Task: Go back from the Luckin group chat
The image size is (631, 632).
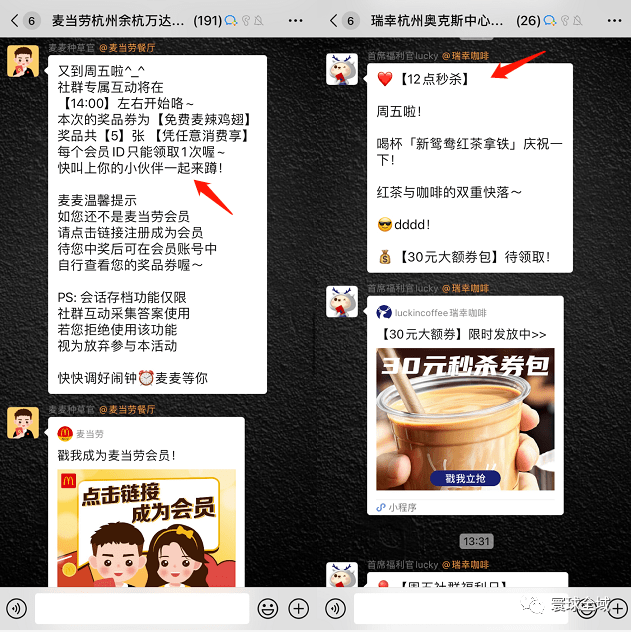Action: [333, 20]
